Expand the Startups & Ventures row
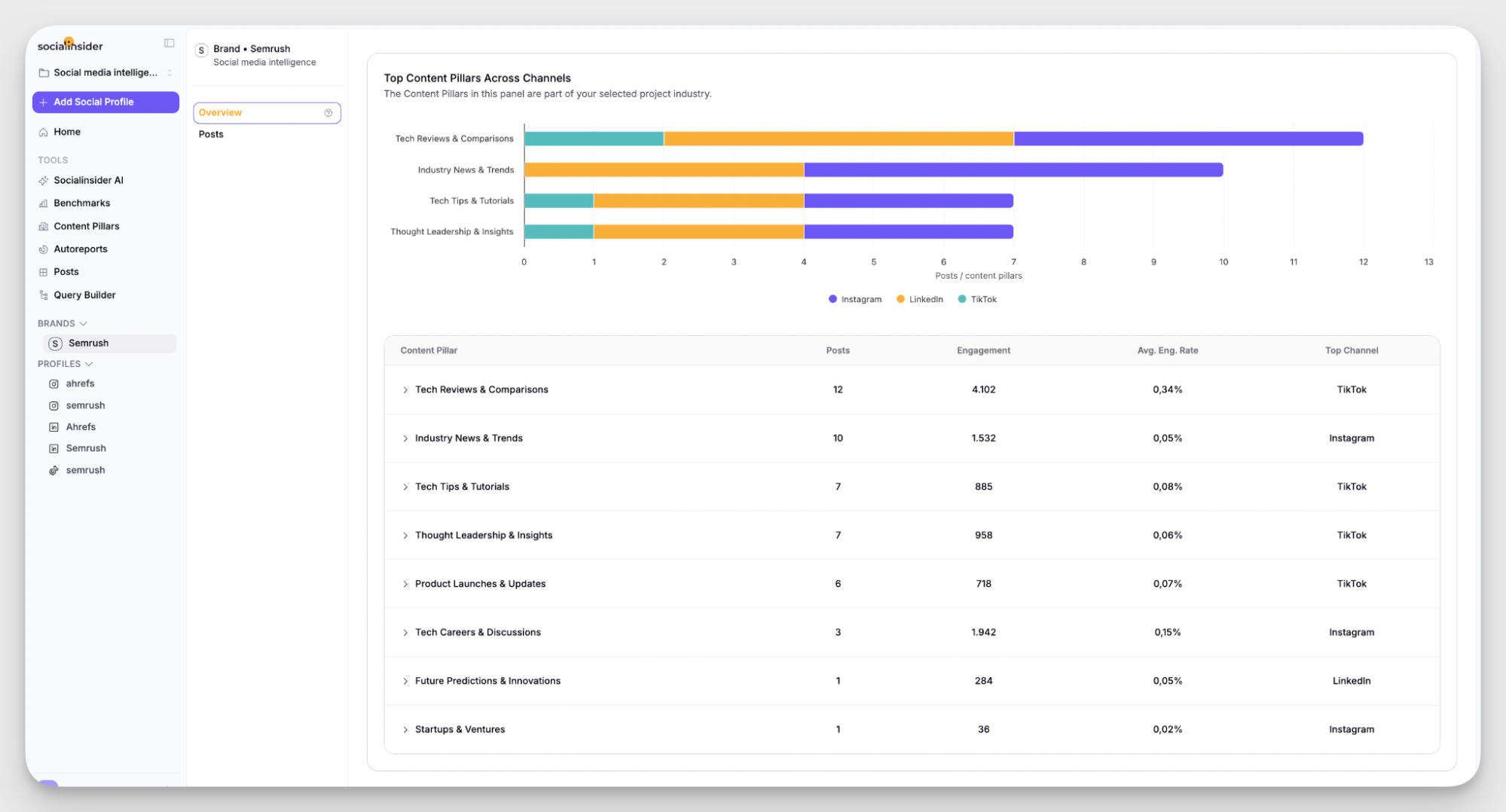The width and height of the screenshot is (1506, 812). click(x=405, y=730)
